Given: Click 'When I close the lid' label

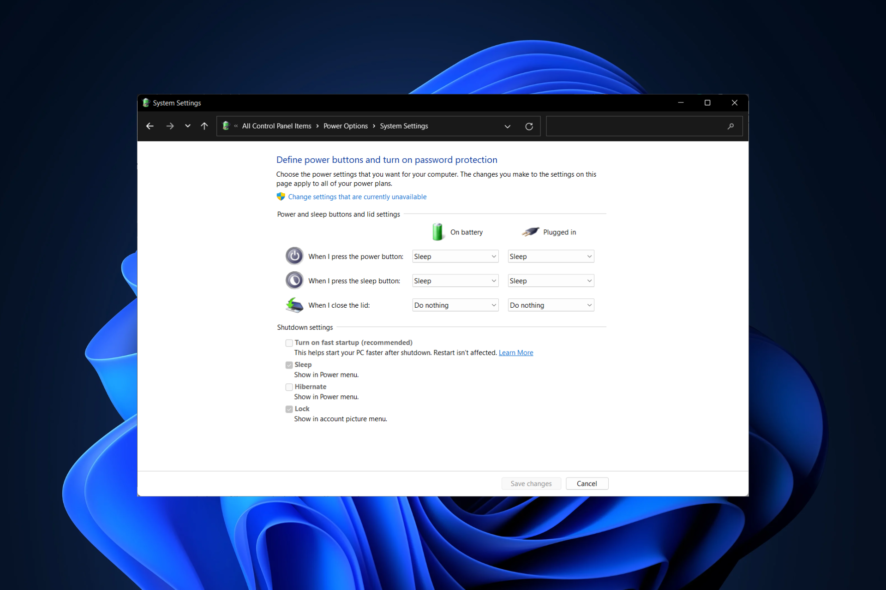Looking at the screenshot, I should [x=338, y=305].
